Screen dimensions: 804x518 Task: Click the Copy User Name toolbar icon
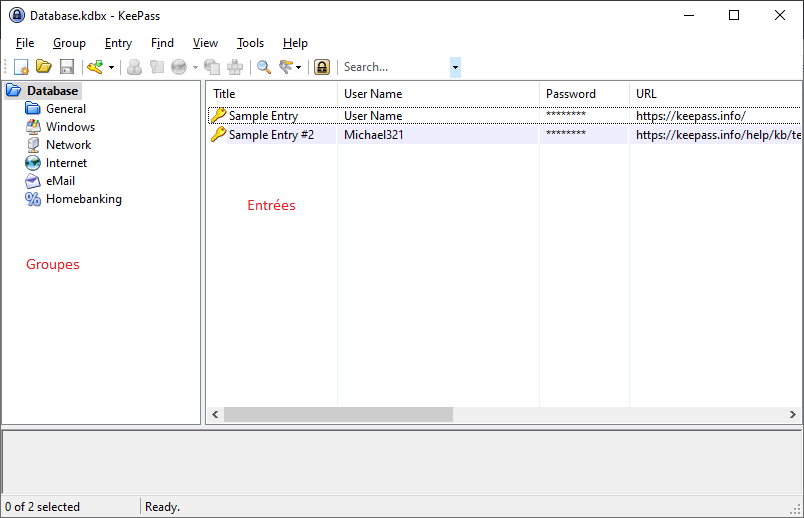coord(134,67)
